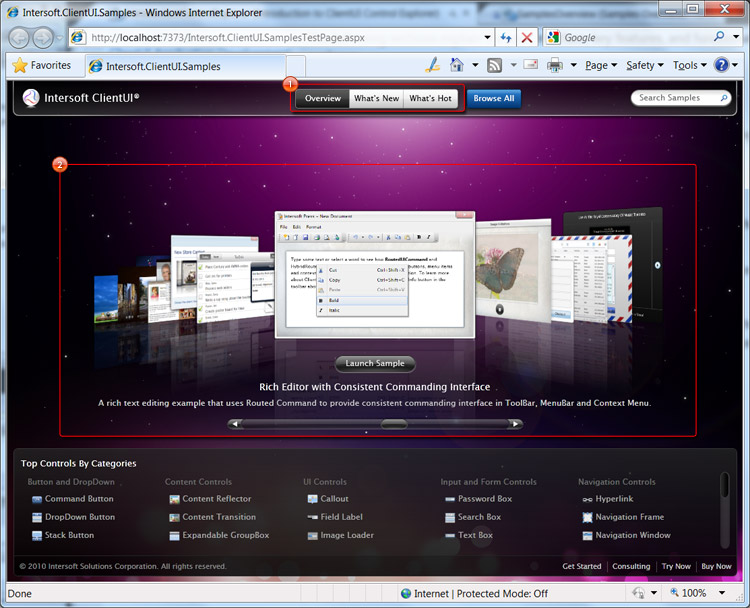Go forward with the browser Forward arrow
Screen dimensions: 750x608
coord(43,38)
